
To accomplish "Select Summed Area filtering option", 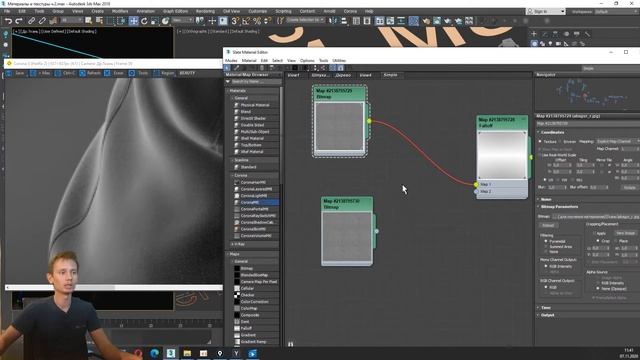I will pos(546,247).
